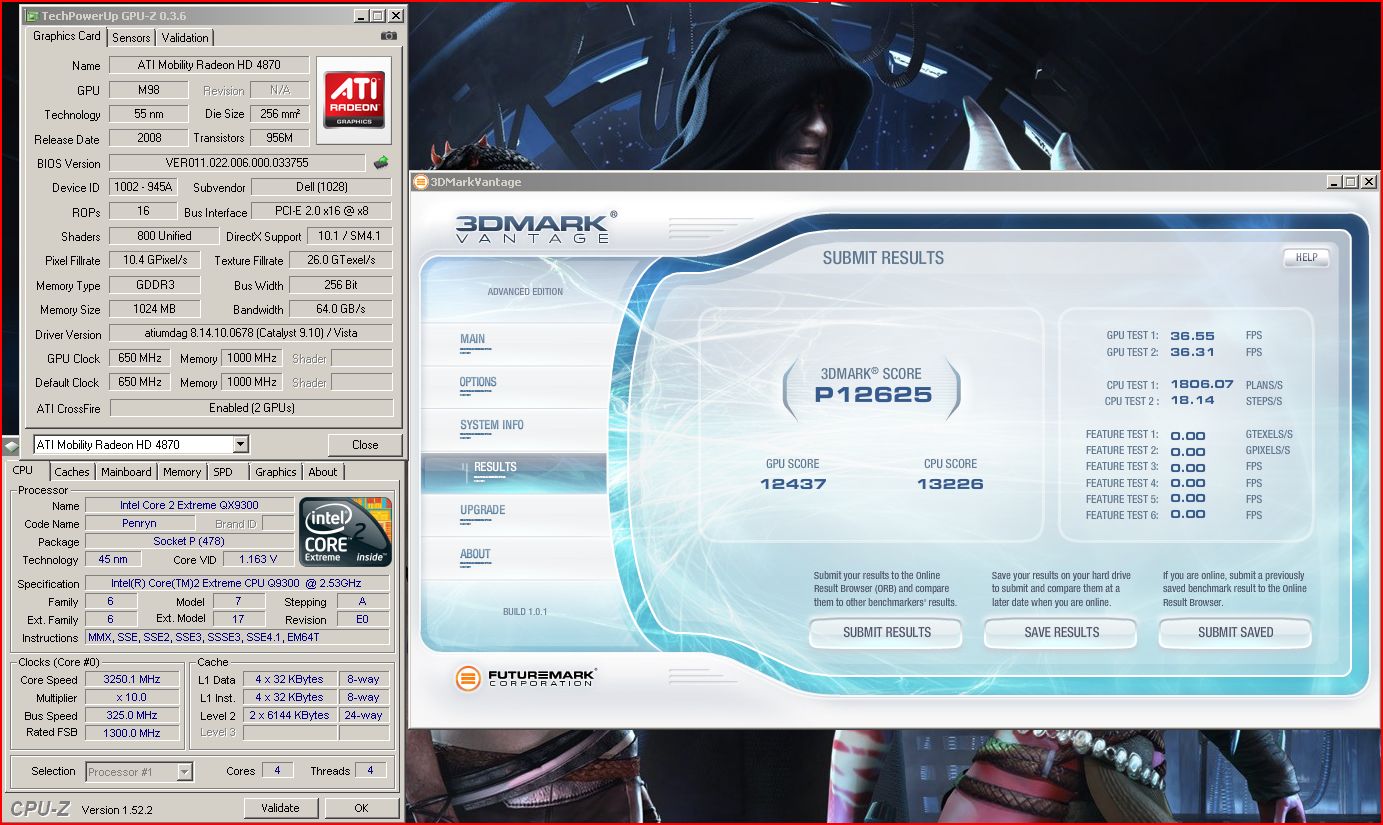Click the HELP button in 3DMark Vantage

coord(1306,257)
